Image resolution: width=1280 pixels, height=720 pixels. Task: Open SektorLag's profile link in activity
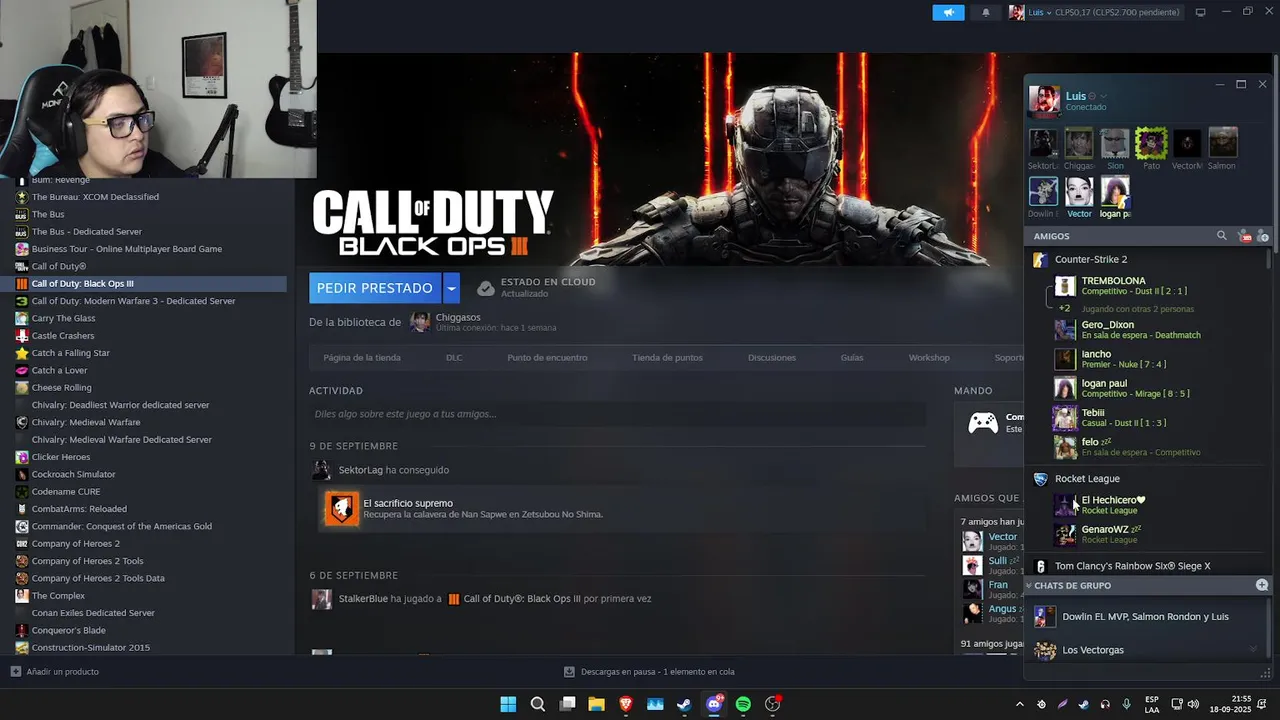(360, 470)
